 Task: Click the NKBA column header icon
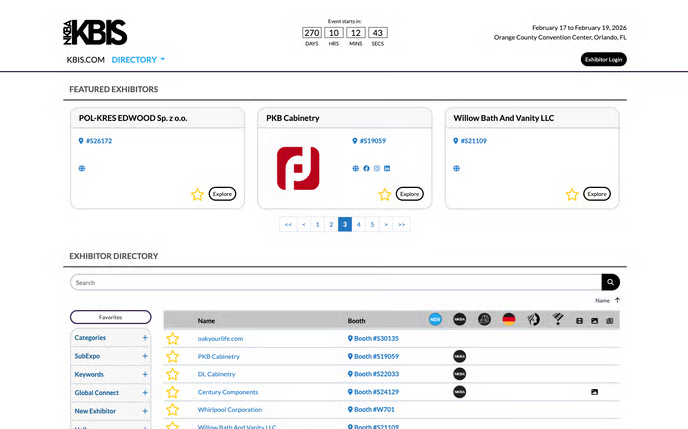click(459, 319)
